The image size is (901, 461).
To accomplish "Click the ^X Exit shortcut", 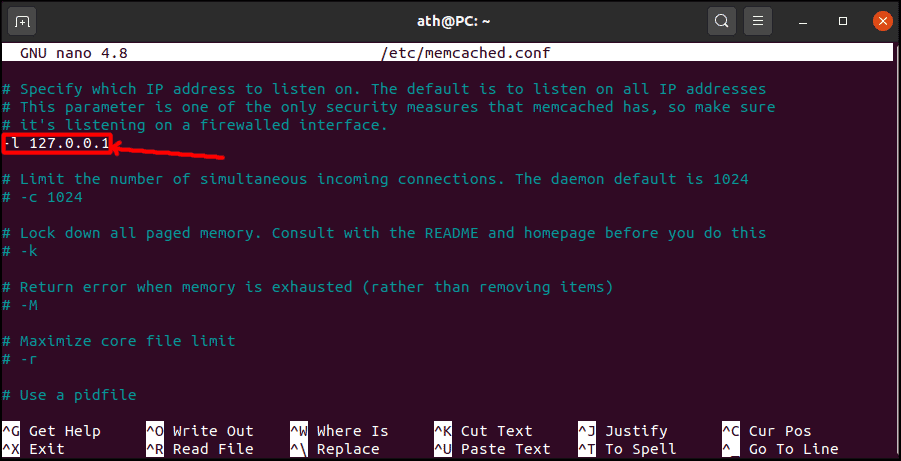I will [33, 449].
